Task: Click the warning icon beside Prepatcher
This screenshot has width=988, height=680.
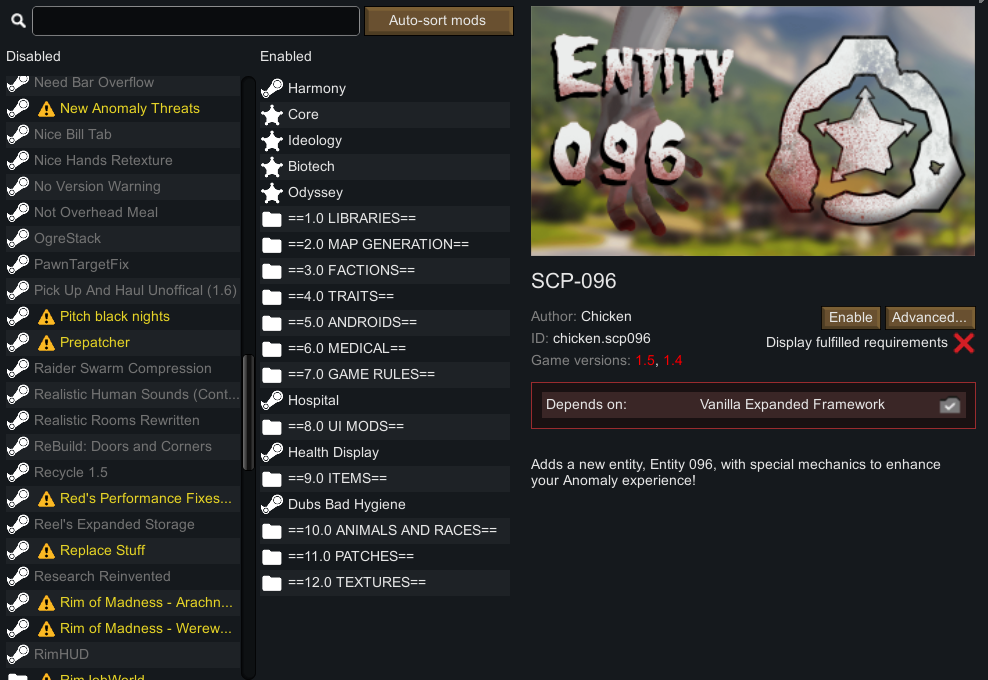Action: [46, 343]
